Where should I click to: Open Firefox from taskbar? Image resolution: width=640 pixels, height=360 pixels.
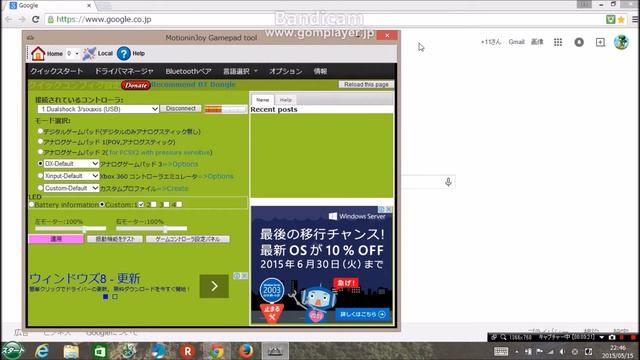(246, 351)
